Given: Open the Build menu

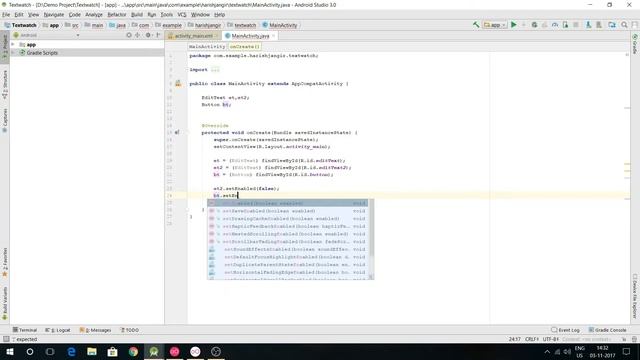Looking at the screenshot, I should pos(137,15).
